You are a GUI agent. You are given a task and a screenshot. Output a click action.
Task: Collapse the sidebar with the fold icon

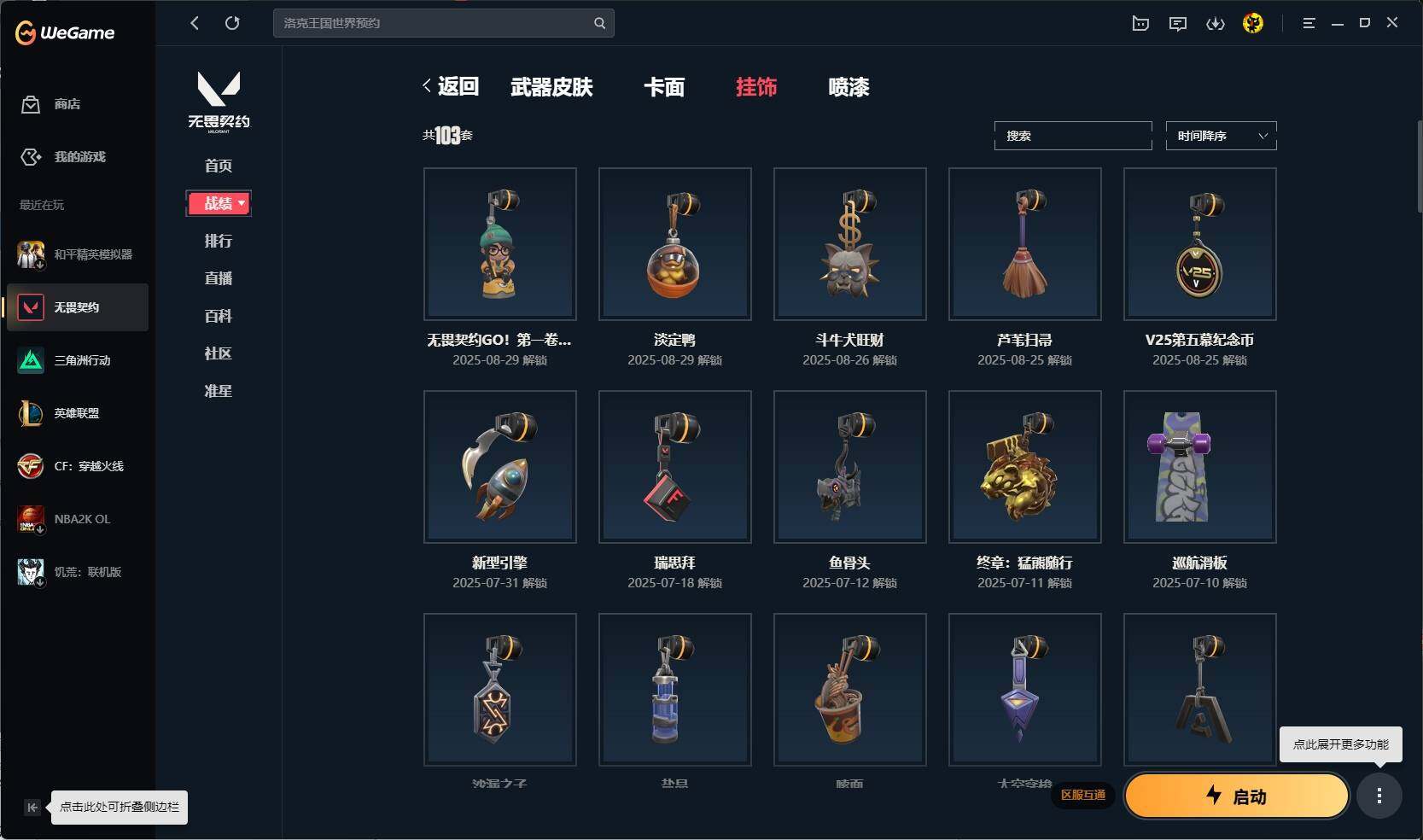point(32,807)
